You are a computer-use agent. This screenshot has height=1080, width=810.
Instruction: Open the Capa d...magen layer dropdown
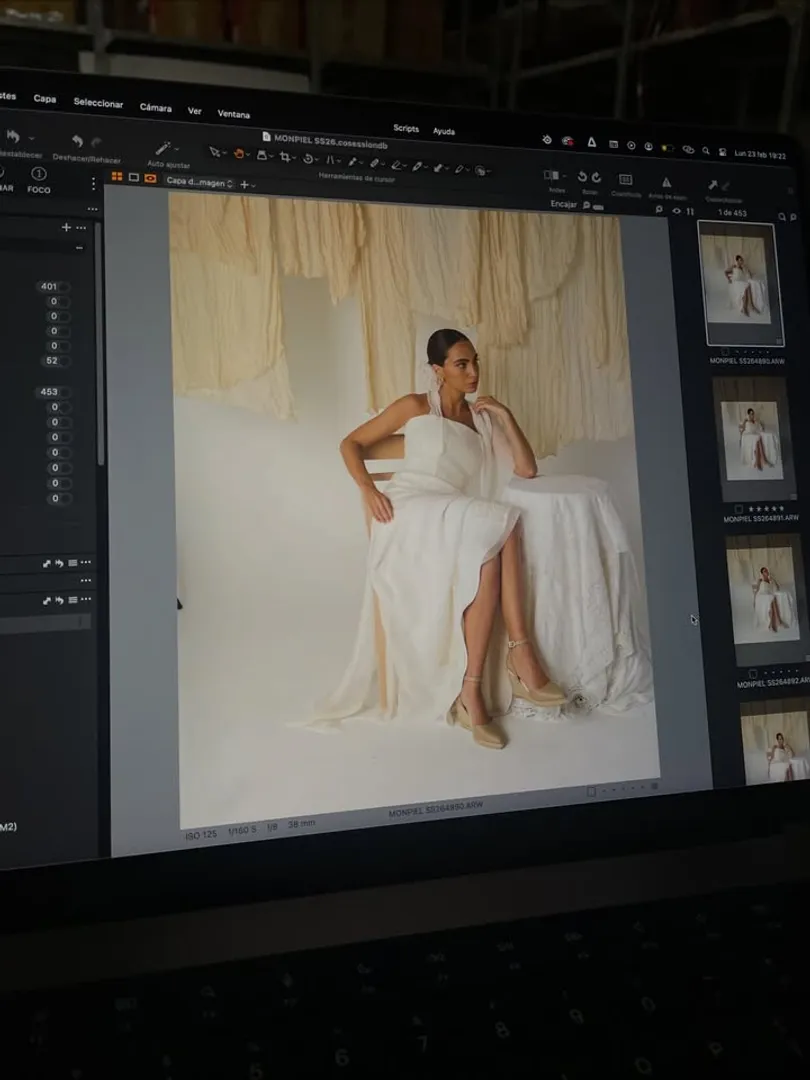pos(200,183)
